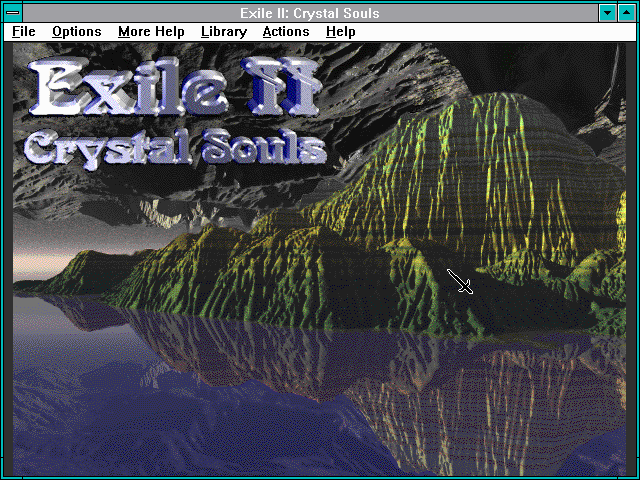Minimize the Exile II window

607,13
